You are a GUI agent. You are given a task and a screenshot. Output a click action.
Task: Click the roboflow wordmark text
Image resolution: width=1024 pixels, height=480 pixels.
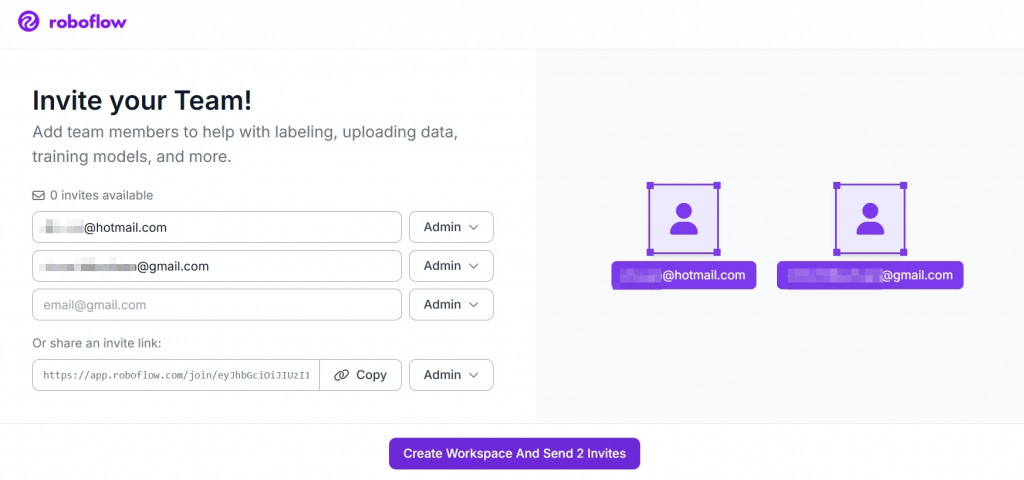[88, 22]
